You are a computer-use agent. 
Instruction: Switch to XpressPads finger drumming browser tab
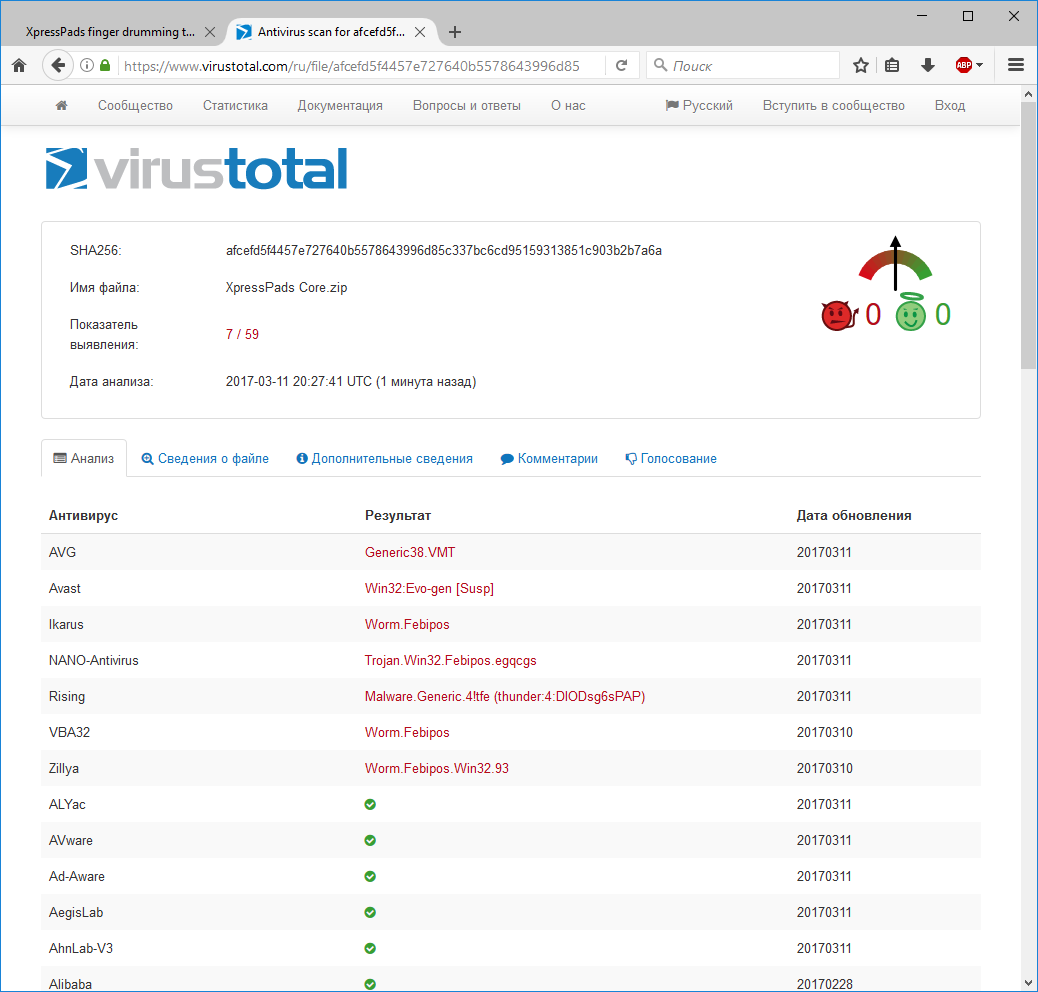(x=110, y=32)
